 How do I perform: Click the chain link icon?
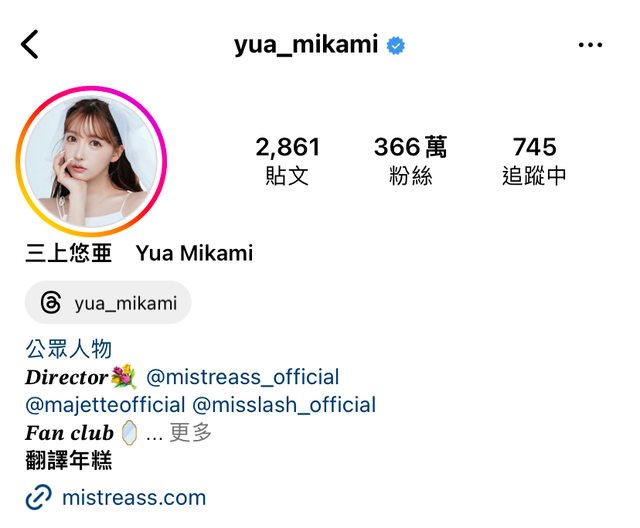coord(39,497)
